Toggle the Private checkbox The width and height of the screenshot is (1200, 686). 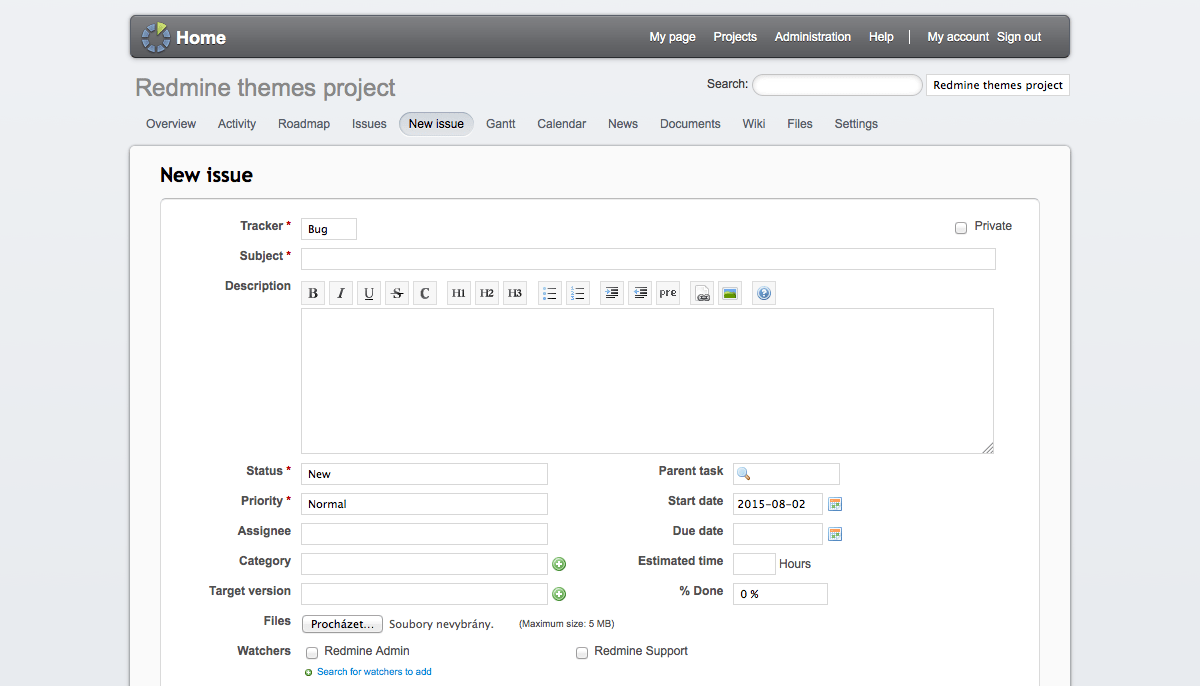point(961,228)
